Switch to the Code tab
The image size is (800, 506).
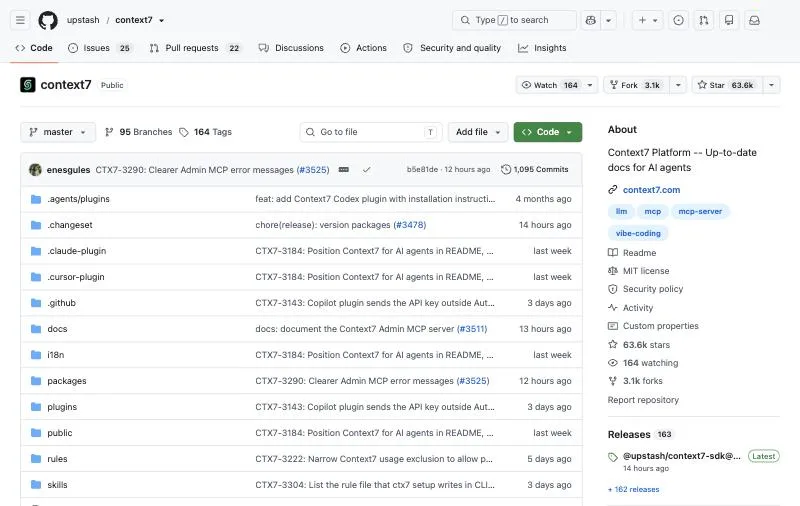(x=34, y=48)
